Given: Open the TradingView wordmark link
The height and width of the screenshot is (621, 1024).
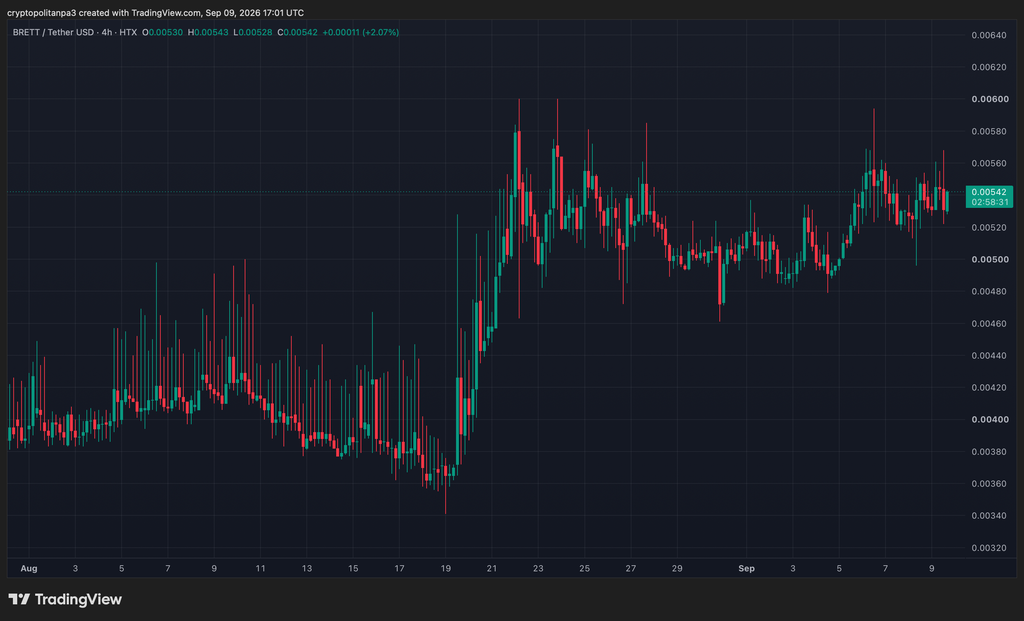Looking at the screenshot, I should (x=78, y=599).
